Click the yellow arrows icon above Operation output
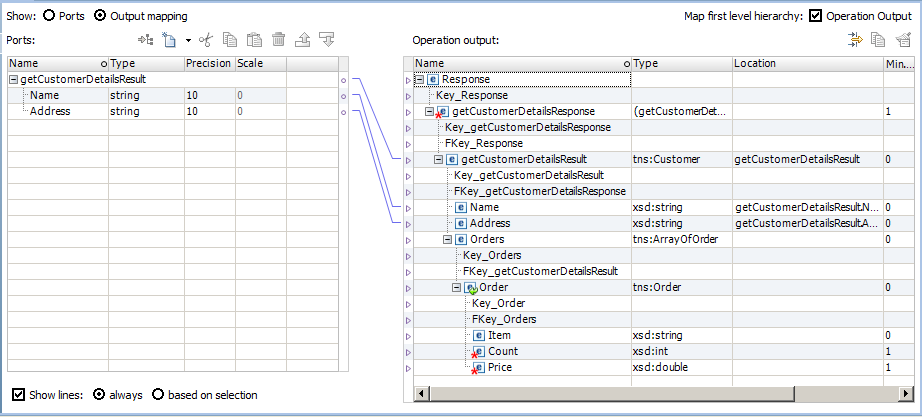 coord(855,40)
